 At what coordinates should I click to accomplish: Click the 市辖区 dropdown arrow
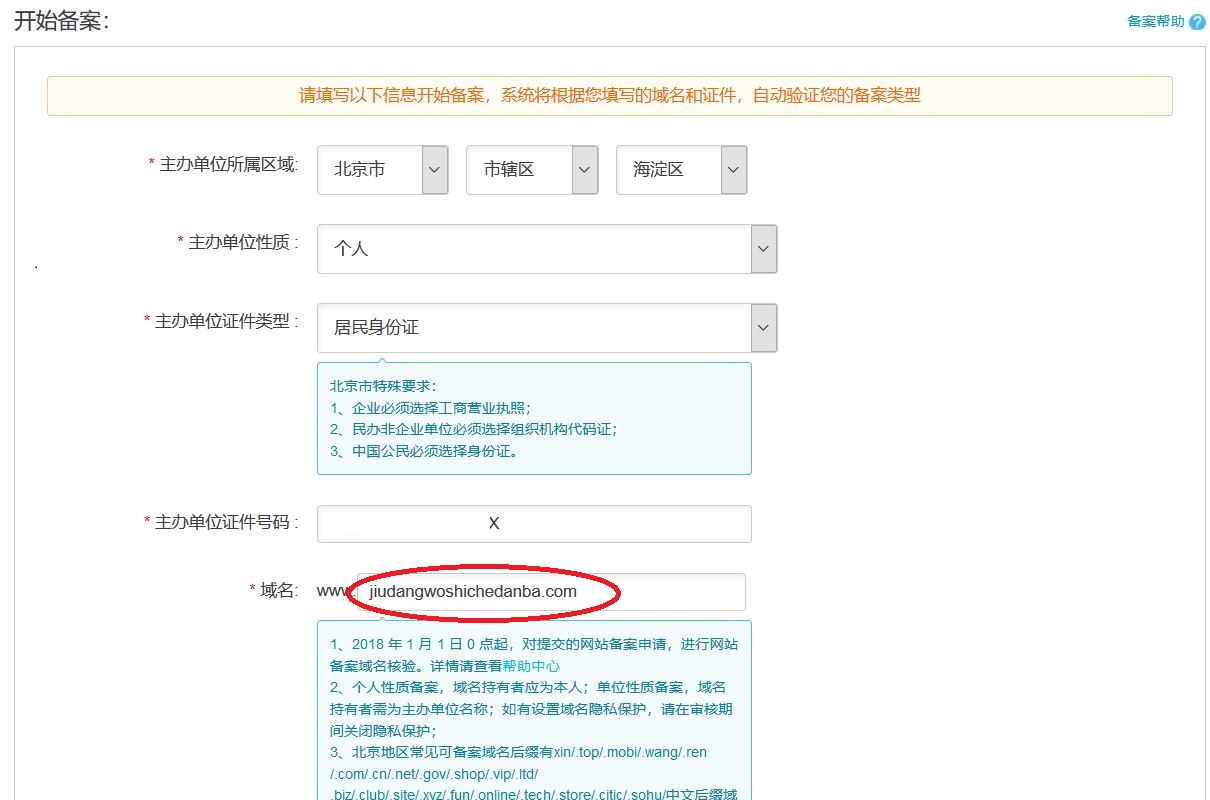[x=583, y=169]
